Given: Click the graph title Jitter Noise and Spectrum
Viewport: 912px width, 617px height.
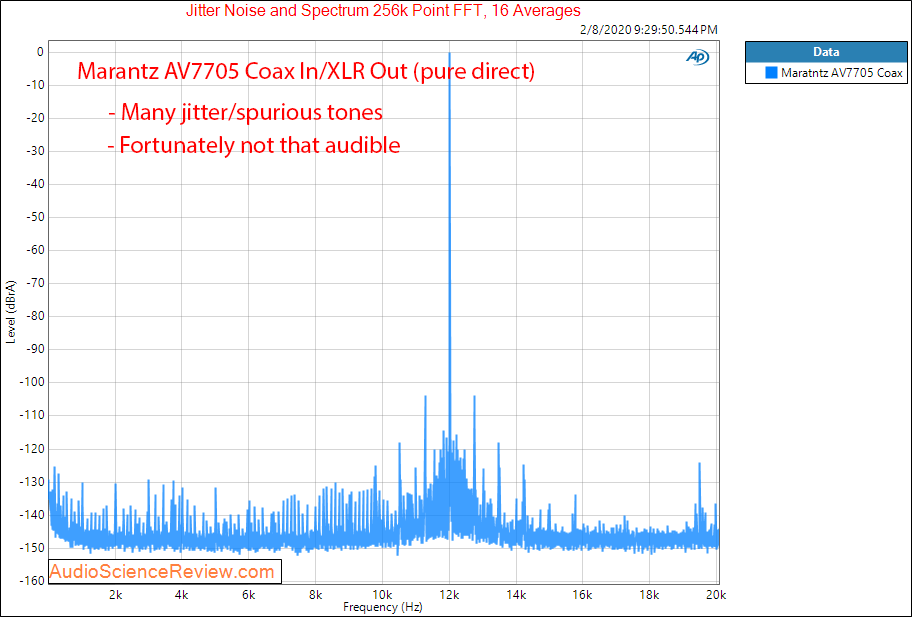Looking at the screenshot, I should point(383,10).
